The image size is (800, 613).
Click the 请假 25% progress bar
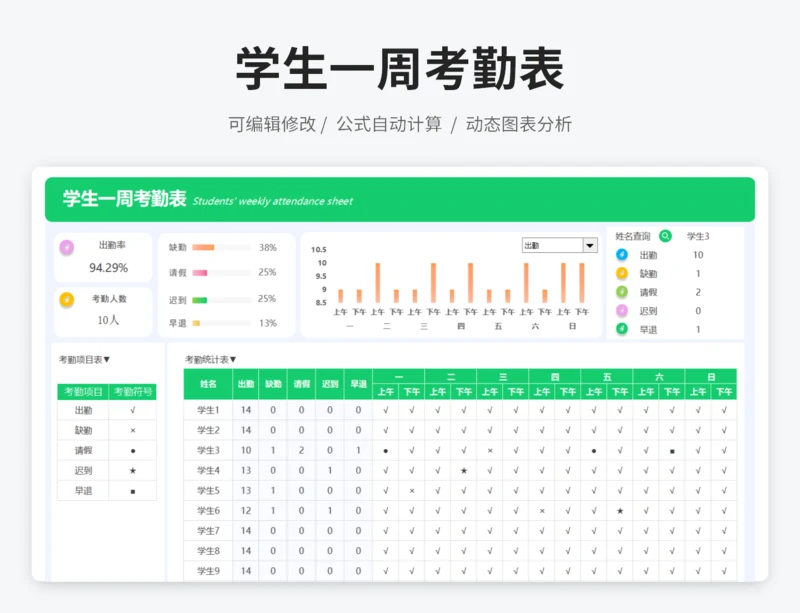[221, 273]
